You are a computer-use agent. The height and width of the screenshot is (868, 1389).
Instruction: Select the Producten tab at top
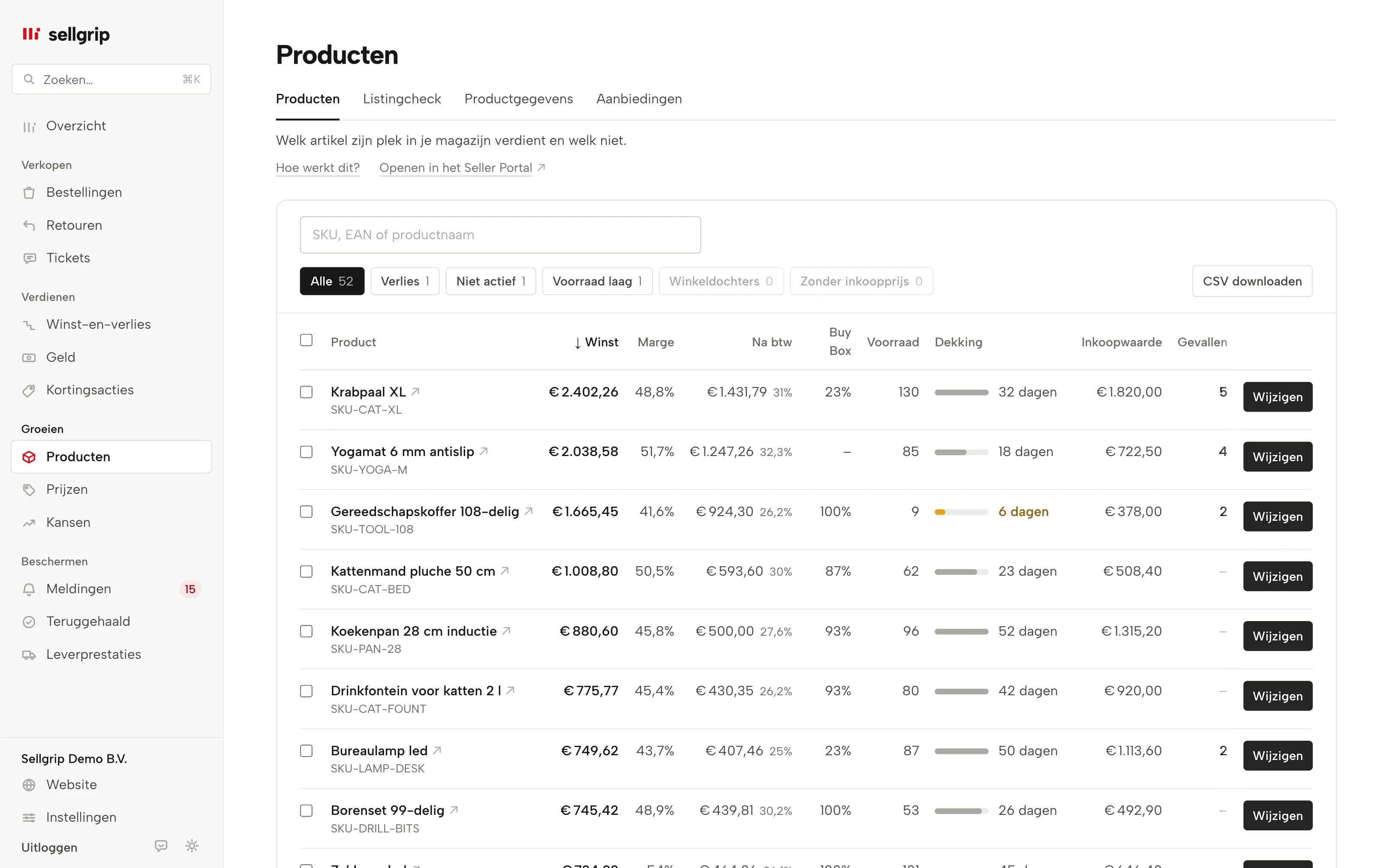coord(308,99)
